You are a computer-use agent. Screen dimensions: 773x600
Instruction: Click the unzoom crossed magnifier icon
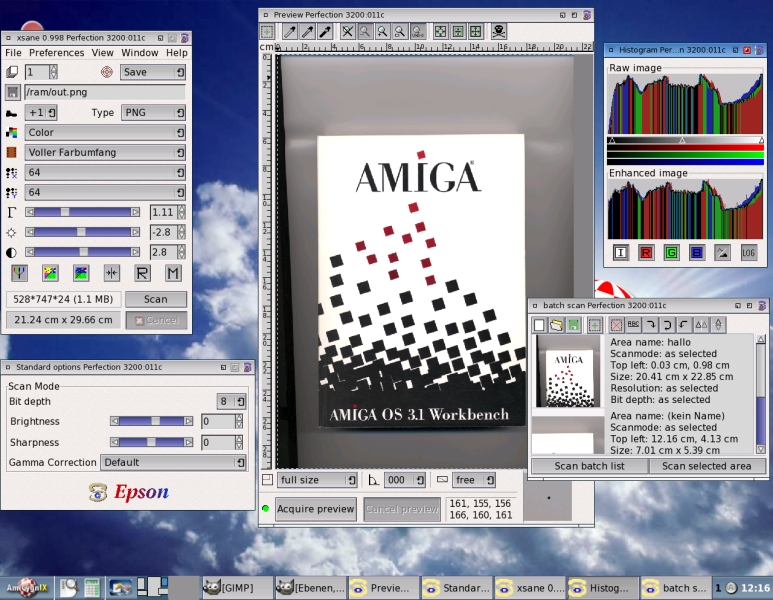pos(348,32)
